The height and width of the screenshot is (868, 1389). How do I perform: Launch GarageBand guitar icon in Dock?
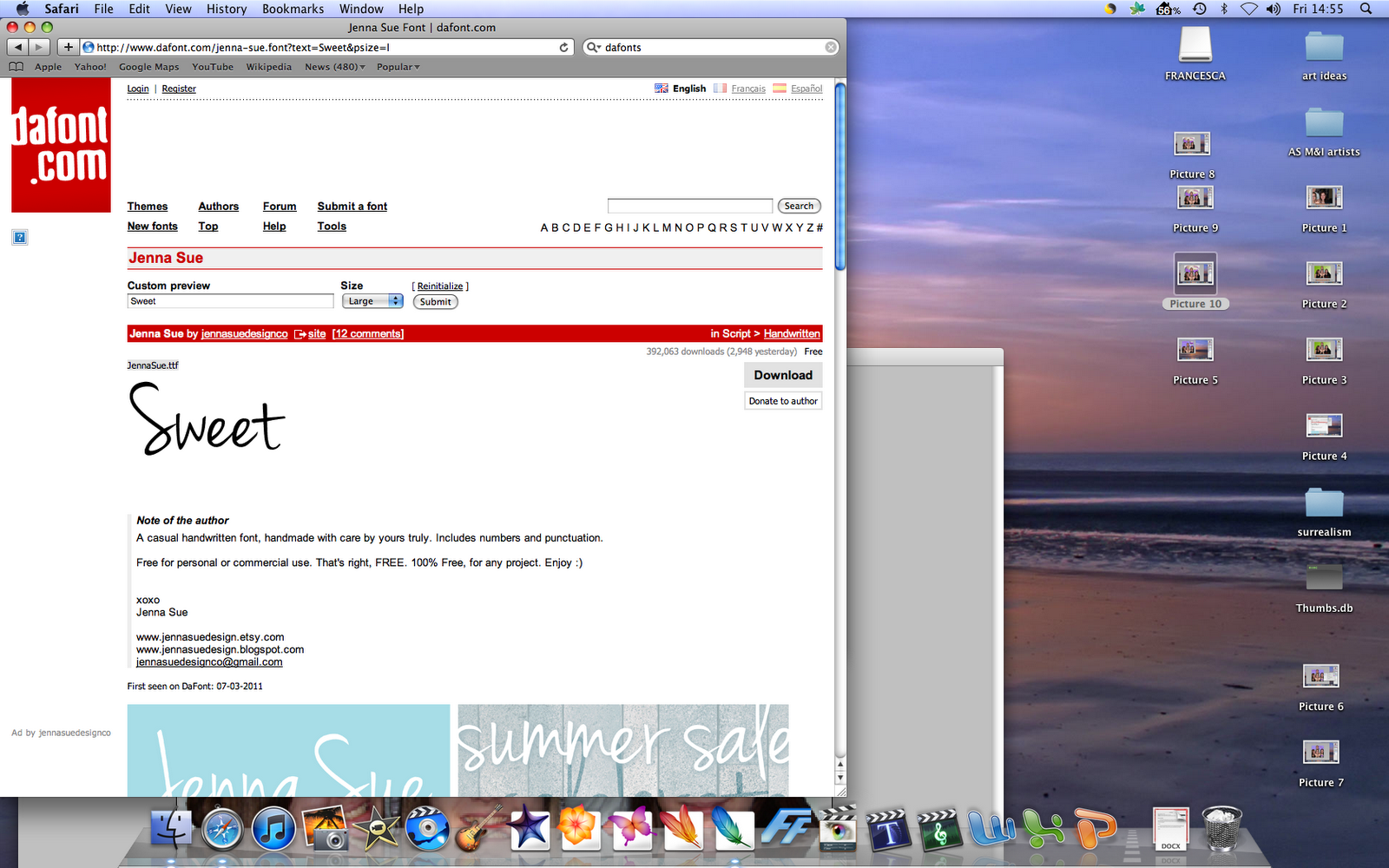point(478,829)
